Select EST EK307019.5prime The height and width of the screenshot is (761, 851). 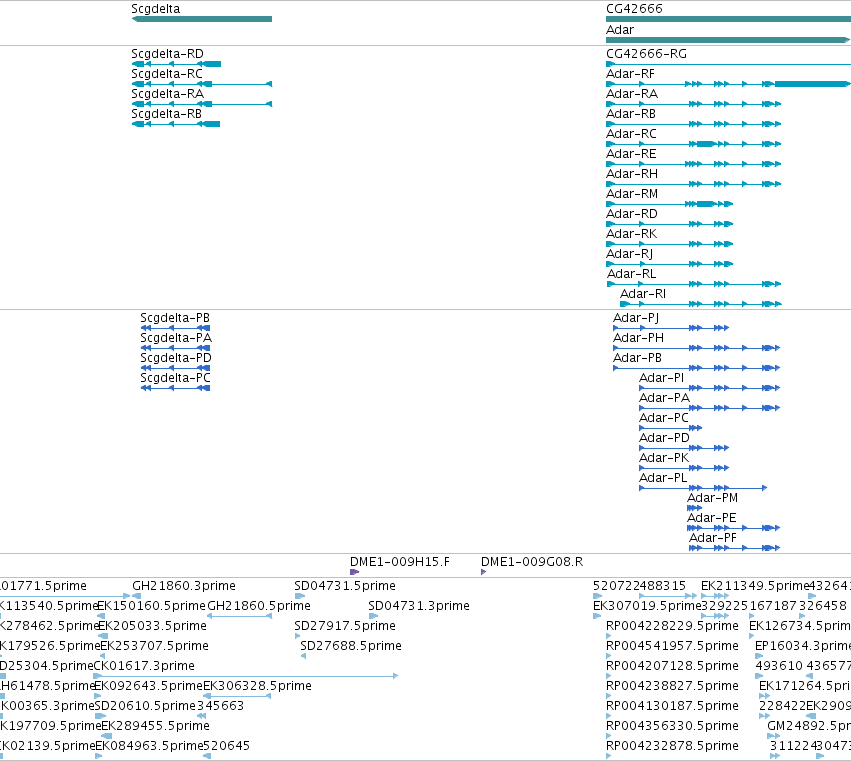(647, 606)
